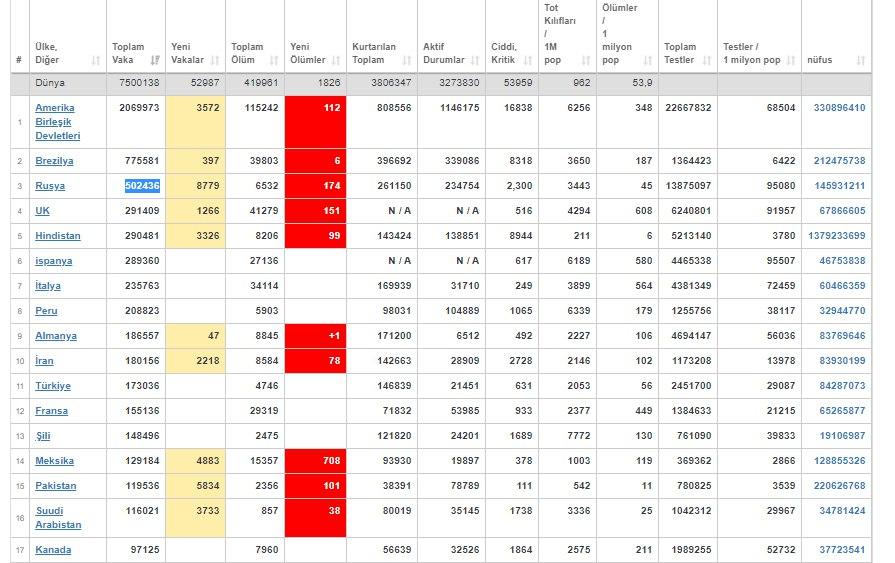Click Meksika new deaths cell 708
The height and width of the screenshot is (563, 895).
[x=315, y=461]
